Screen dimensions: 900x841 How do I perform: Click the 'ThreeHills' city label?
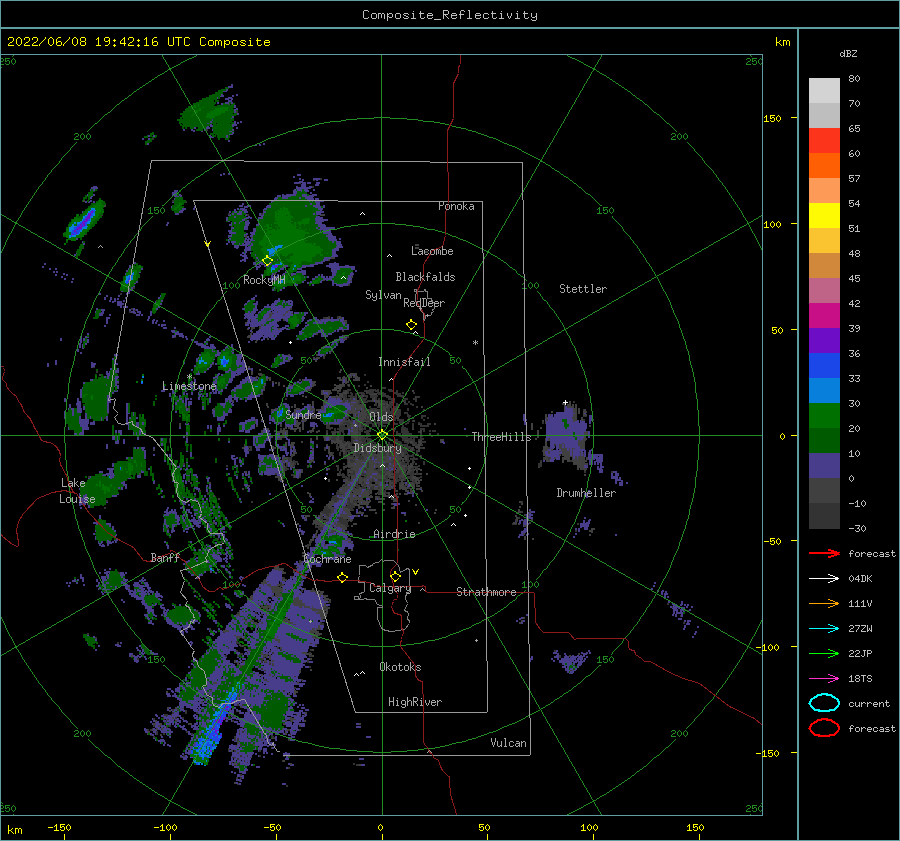tap(502, 437)
